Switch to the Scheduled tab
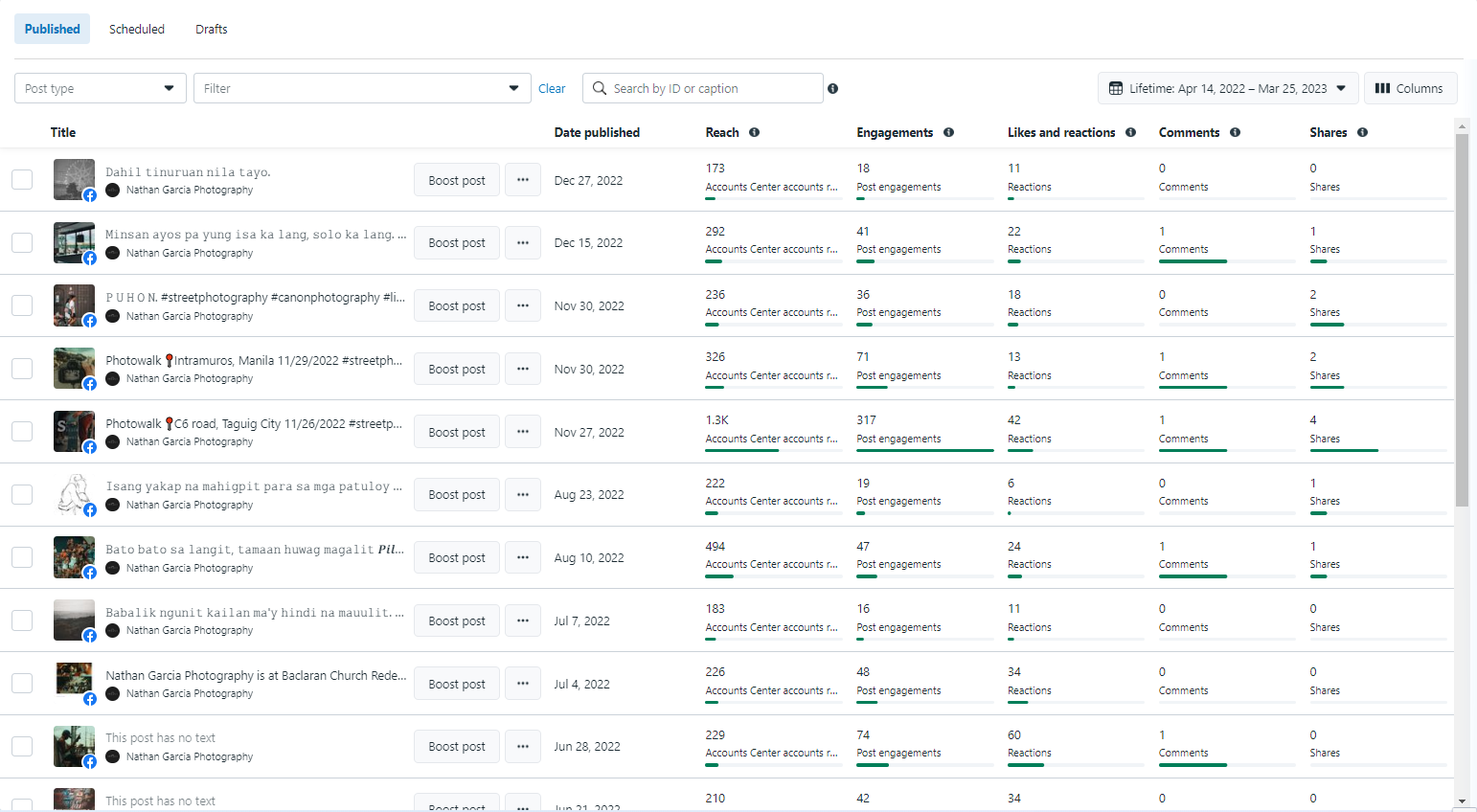Screen dimensions: 1477x812 tap(137, 29)
